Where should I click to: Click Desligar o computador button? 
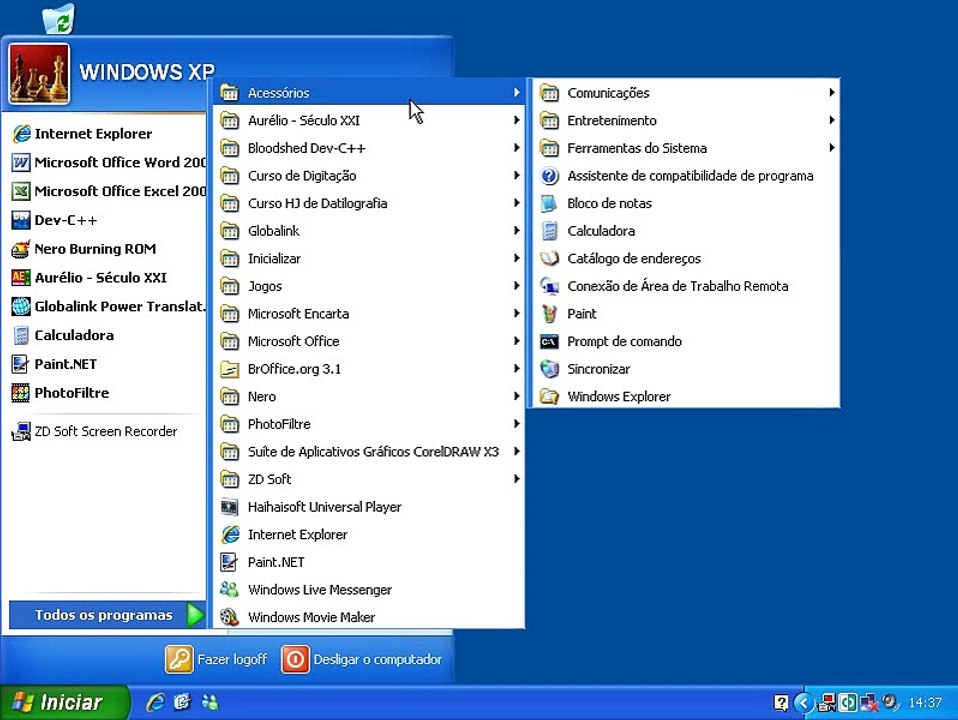(x=362, y=659)
